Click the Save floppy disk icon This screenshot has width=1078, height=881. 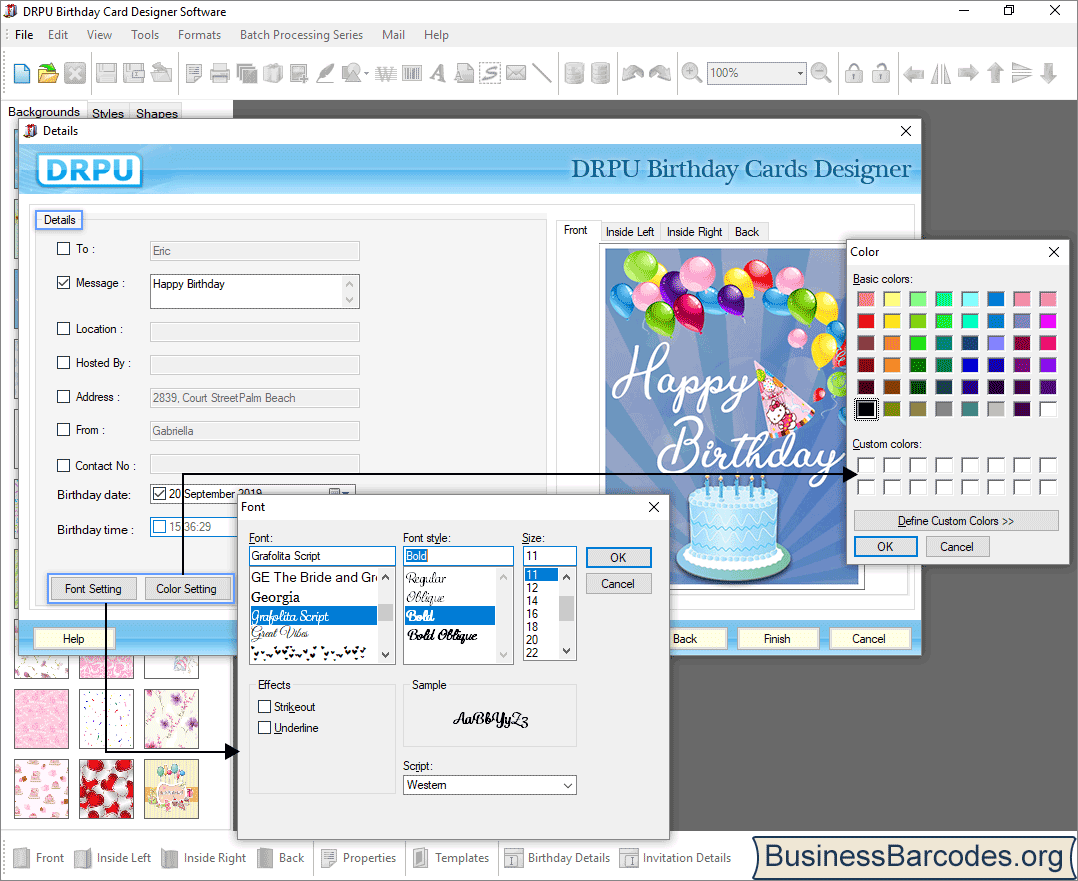tap(106, 73)
